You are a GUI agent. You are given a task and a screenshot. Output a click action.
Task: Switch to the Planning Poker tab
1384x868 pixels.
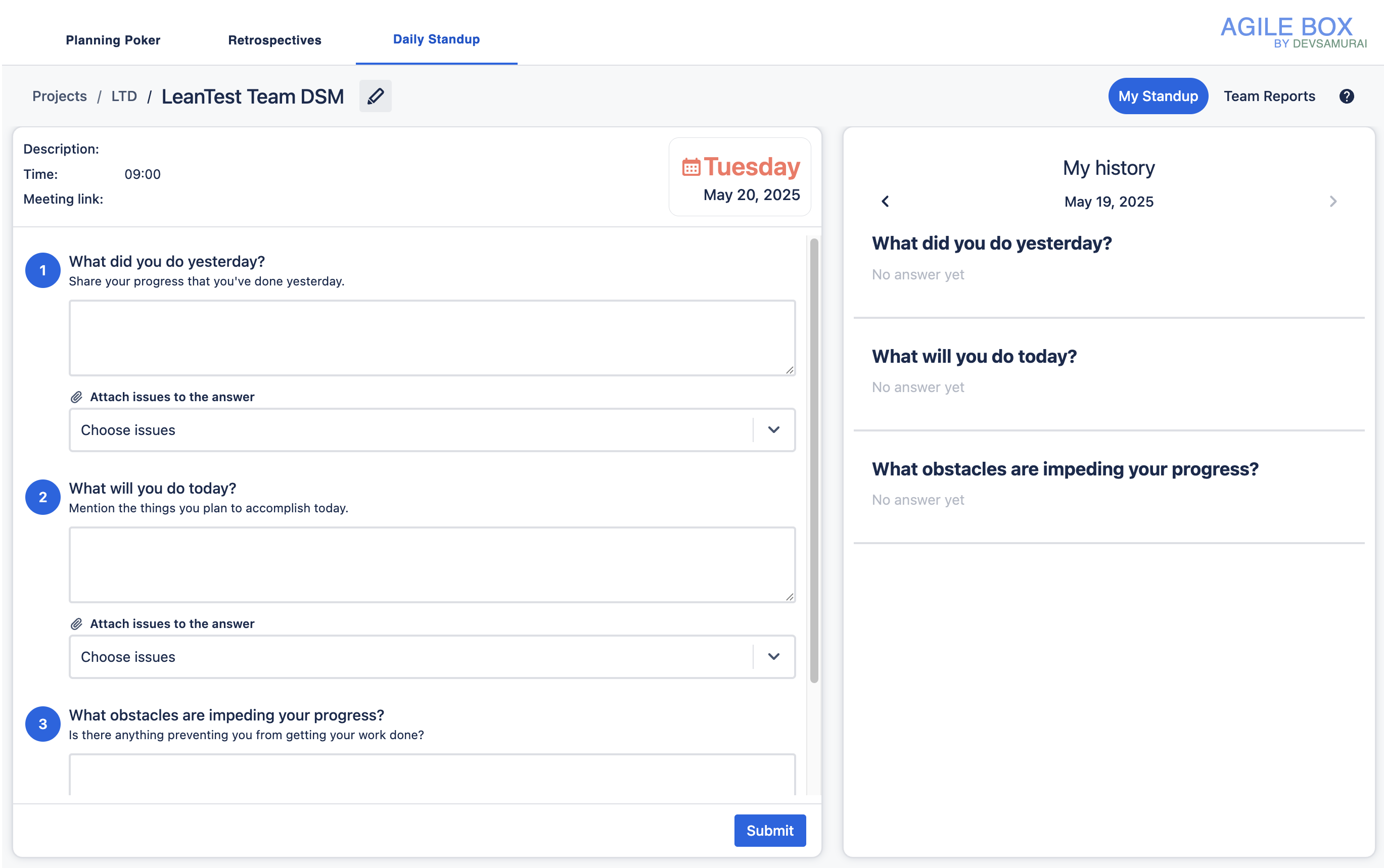(113, 40)
